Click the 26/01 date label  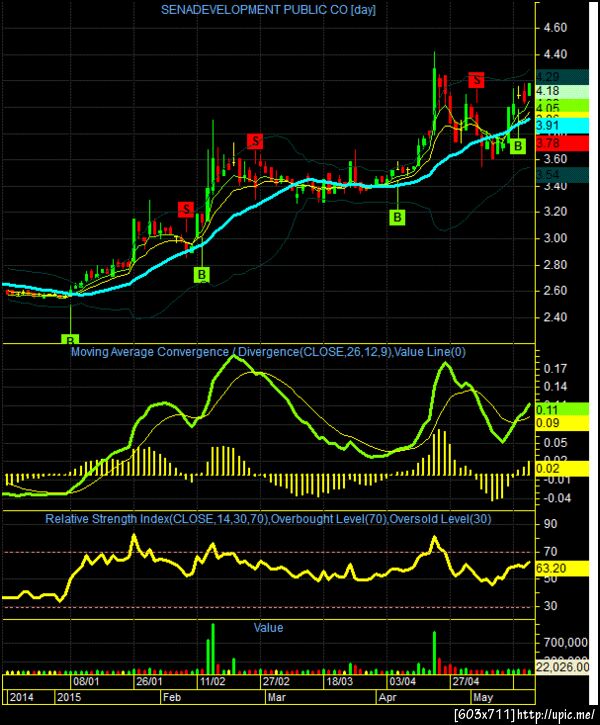[149, 682]
